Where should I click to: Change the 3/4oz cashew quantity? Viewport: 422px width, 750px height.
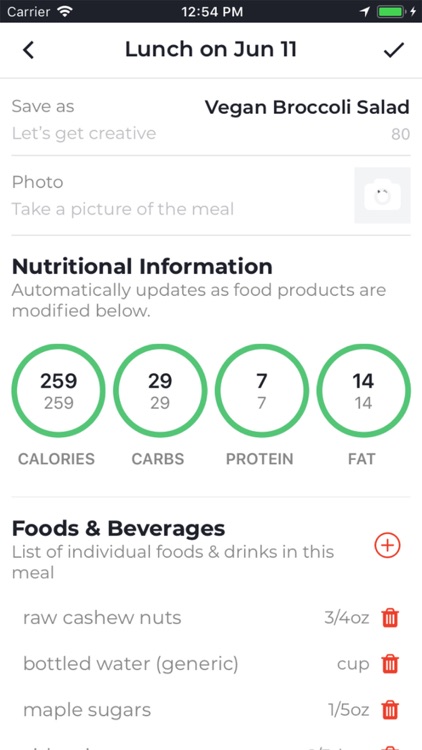[346, 618]
